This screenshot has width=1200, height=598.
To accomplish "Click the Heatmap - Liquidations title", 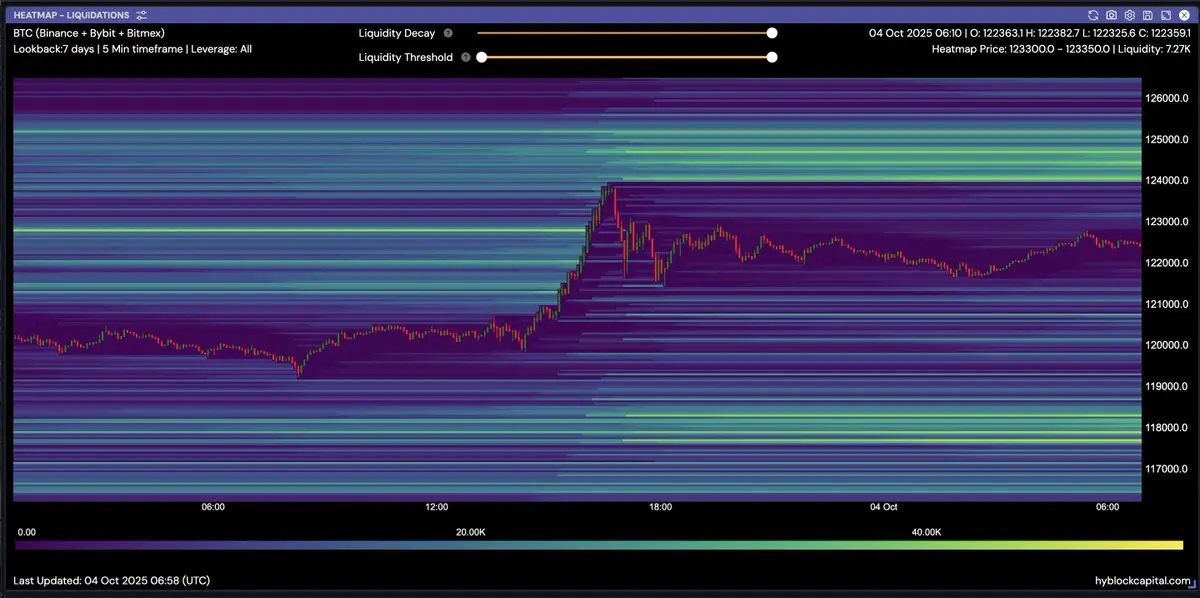I will (x=72, y=15).
